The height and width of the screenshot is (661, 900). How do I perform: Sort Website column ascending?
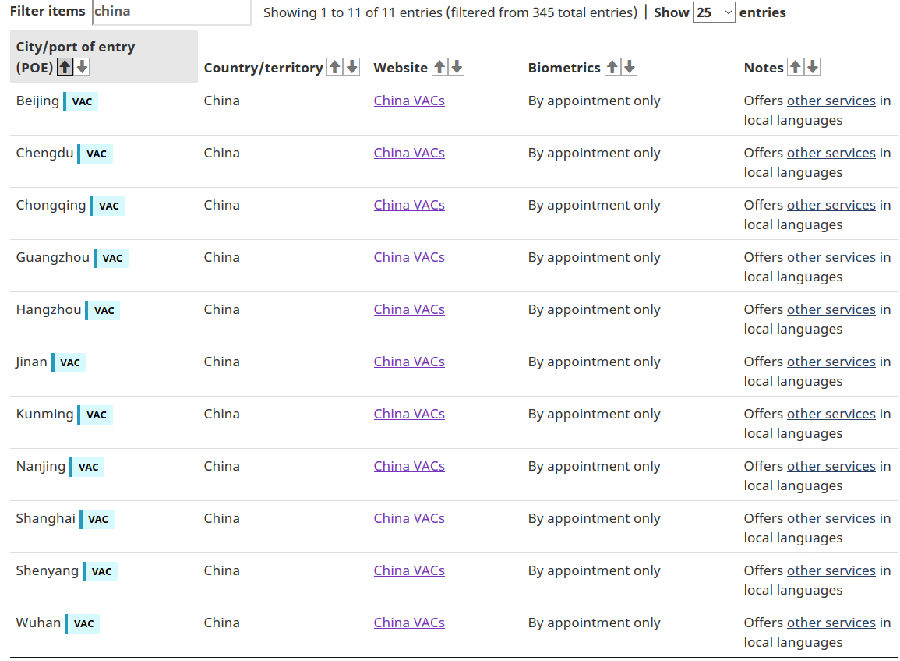(440, 67)
